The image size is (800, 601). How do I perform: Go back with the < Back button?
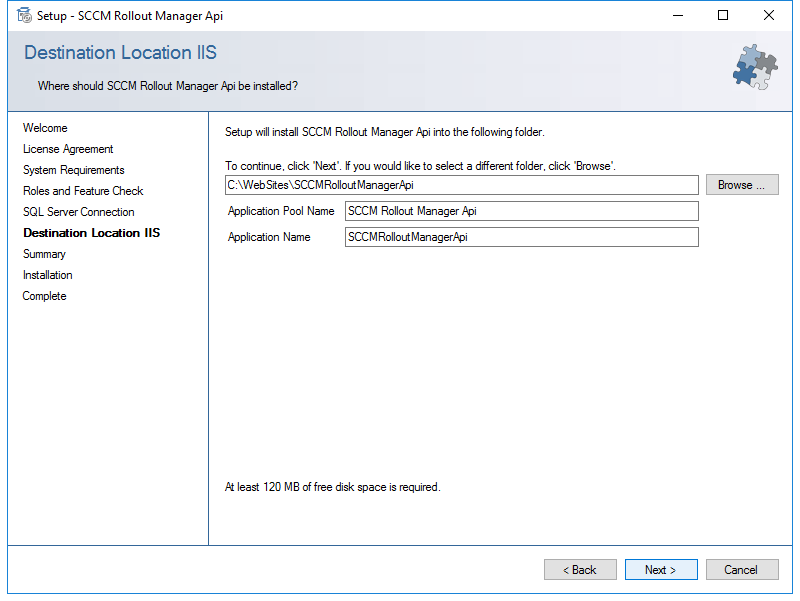click(x=580, y=569)
